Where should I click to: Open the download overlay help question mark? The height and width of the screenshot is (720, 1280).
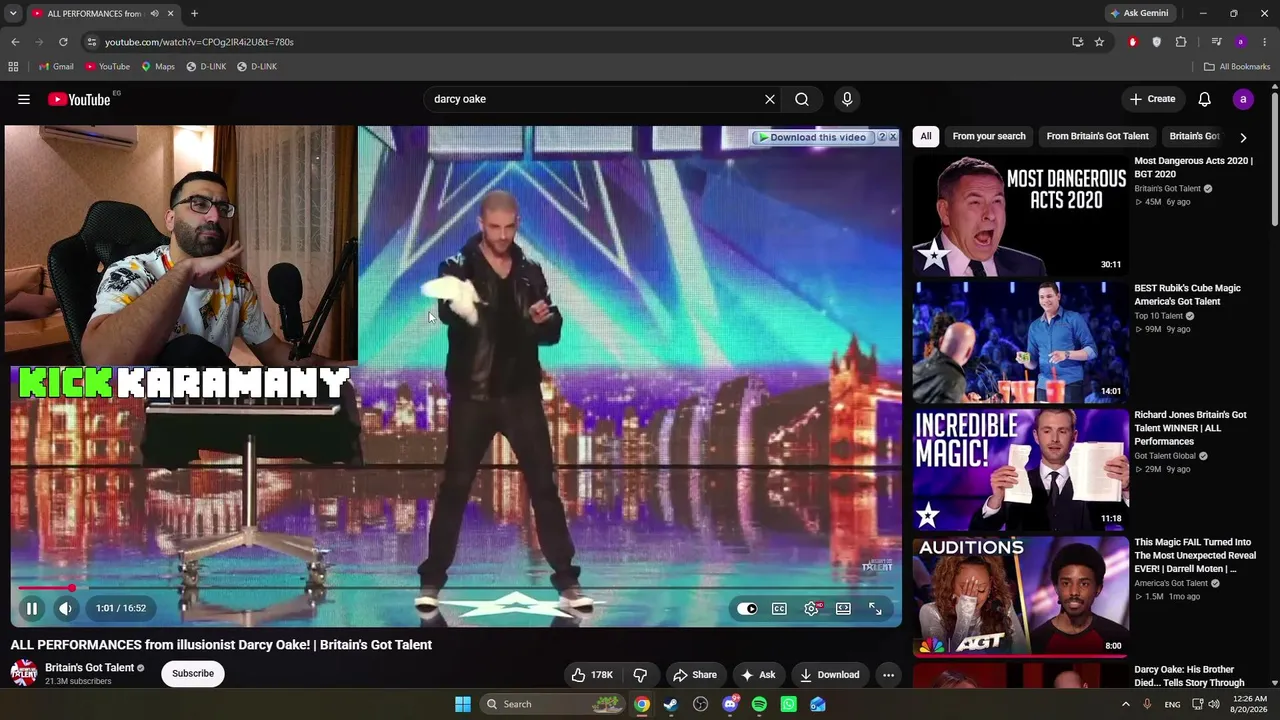click(x=881, y=137)
